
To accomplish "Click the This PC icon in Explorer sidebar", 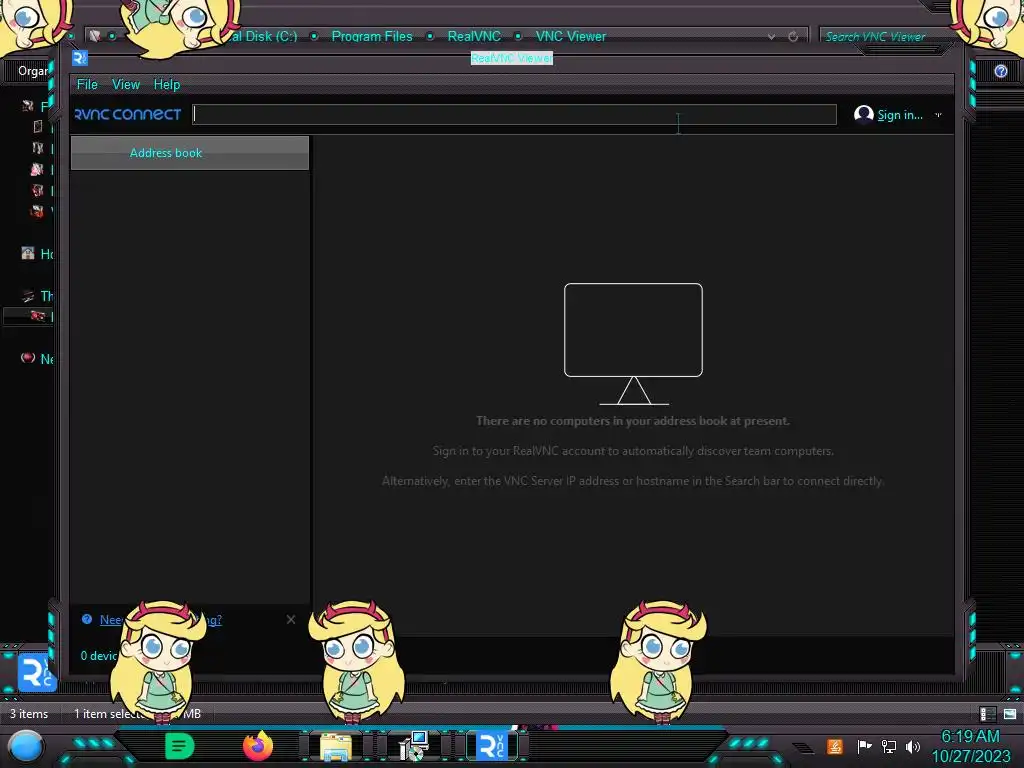I will (27, 296).
